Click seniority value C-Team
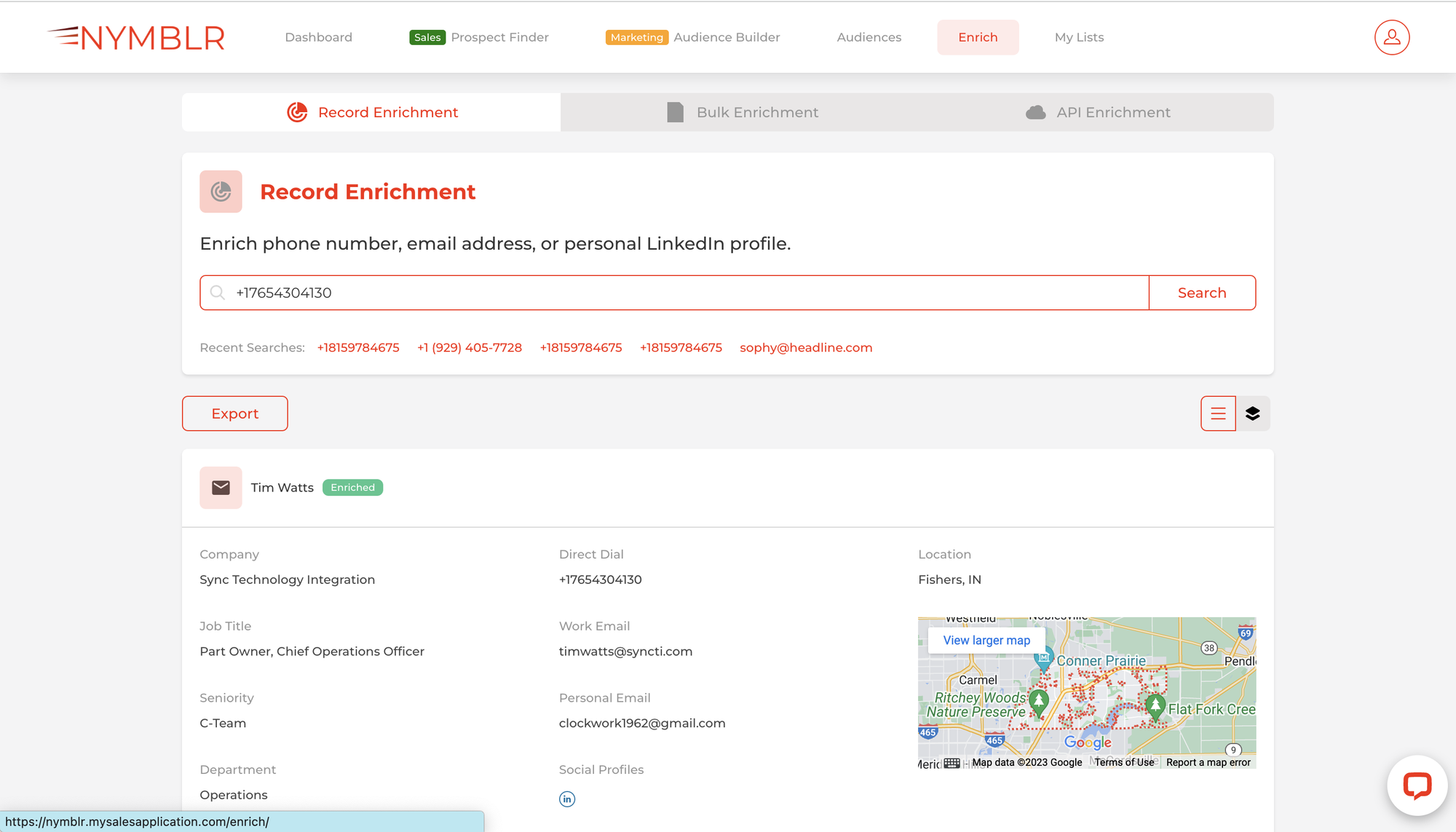This screenshot has height=832, width=1456. (223, 724)
